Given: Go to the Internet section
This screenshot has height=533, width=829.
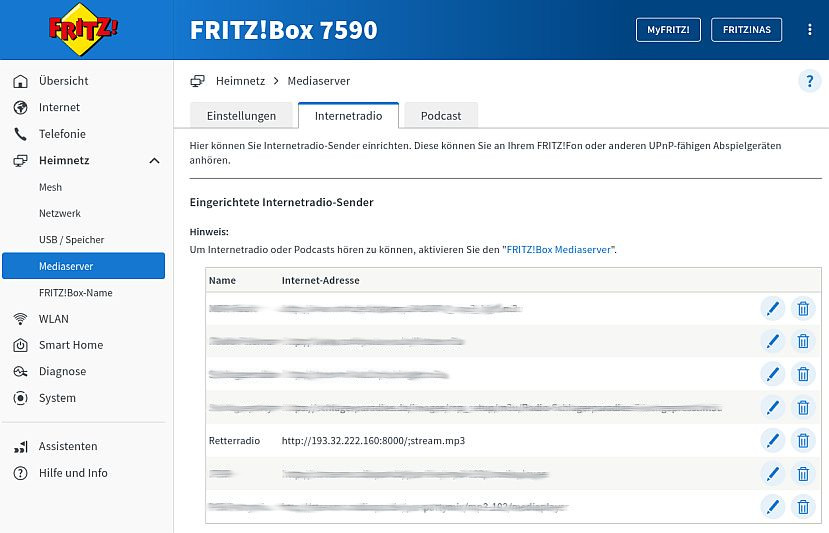Looking at the screenshot, I should pos(59,107).
